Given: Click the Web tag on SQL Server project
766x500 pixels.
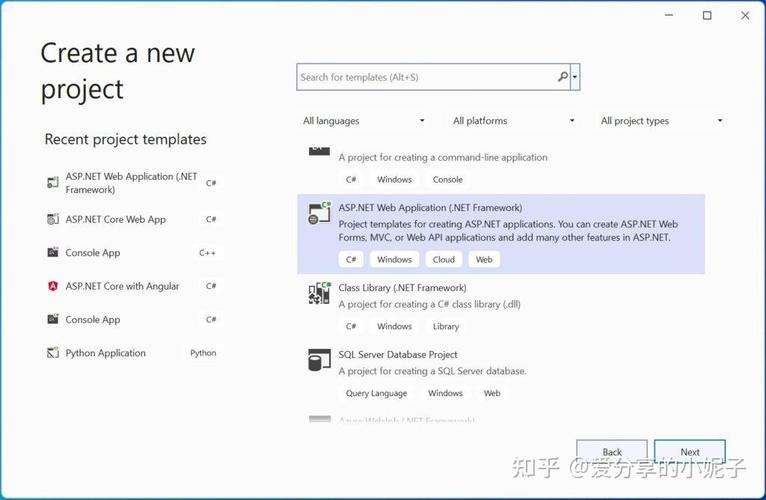Looking at the screenshot, I should point(492,393).
